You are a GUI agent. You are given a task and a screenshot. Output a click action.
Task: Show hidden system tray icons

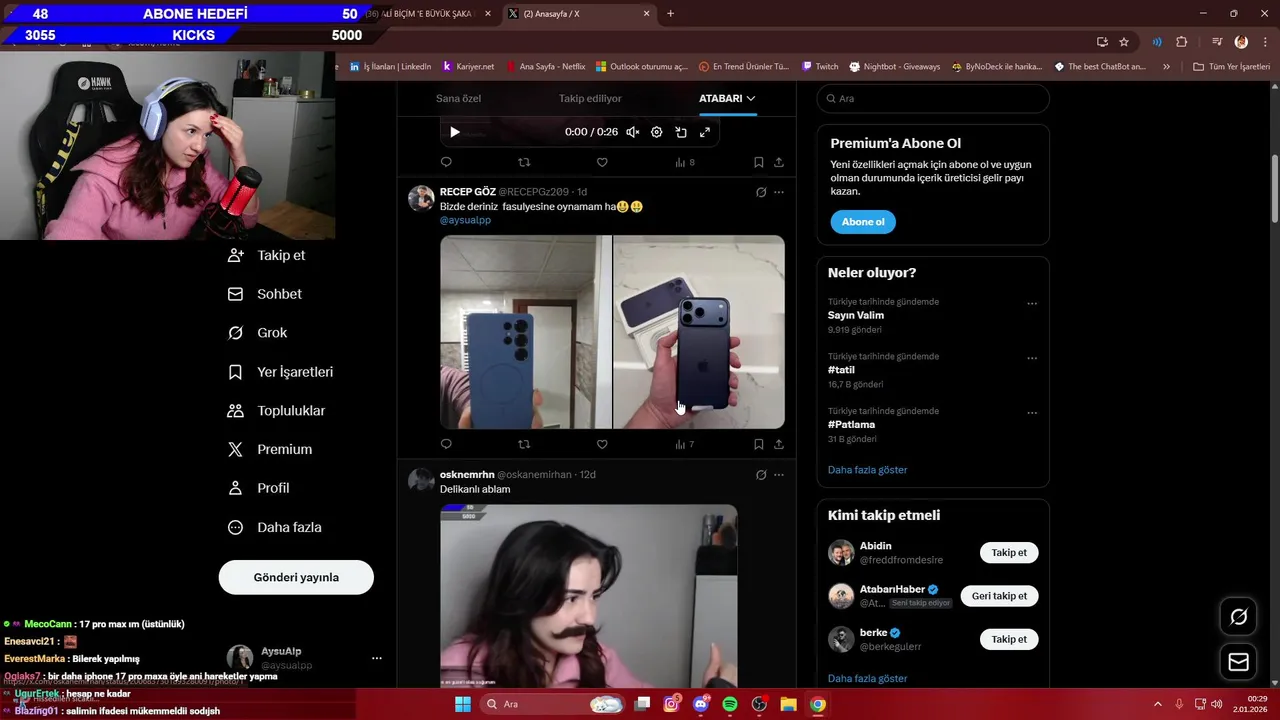tap(1158, 704)
